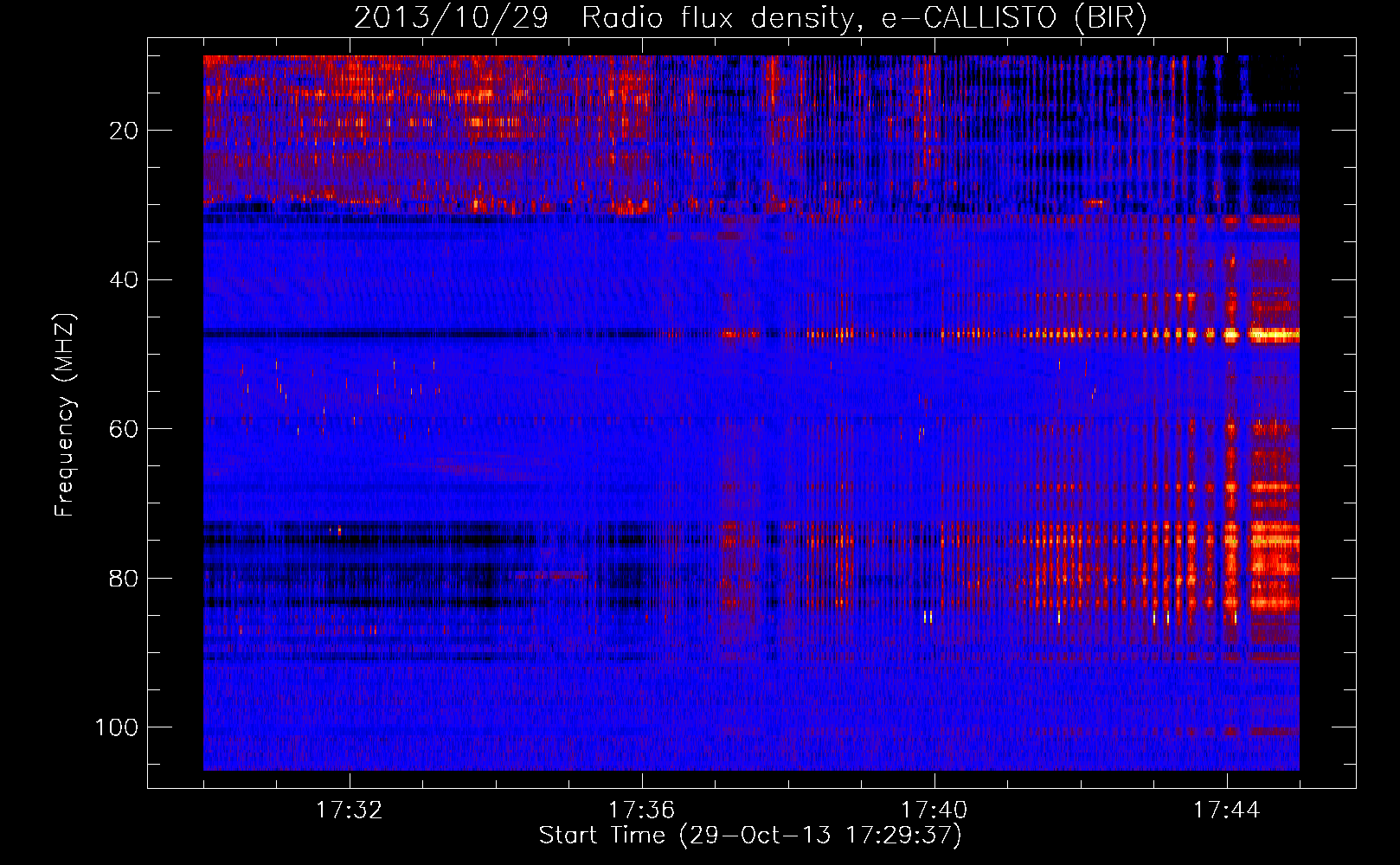The width and height of the screenshot is (1400, 865).
Task: Click the "Frequency (MHZ)" y-axis label
Action: tap(65, 414)
